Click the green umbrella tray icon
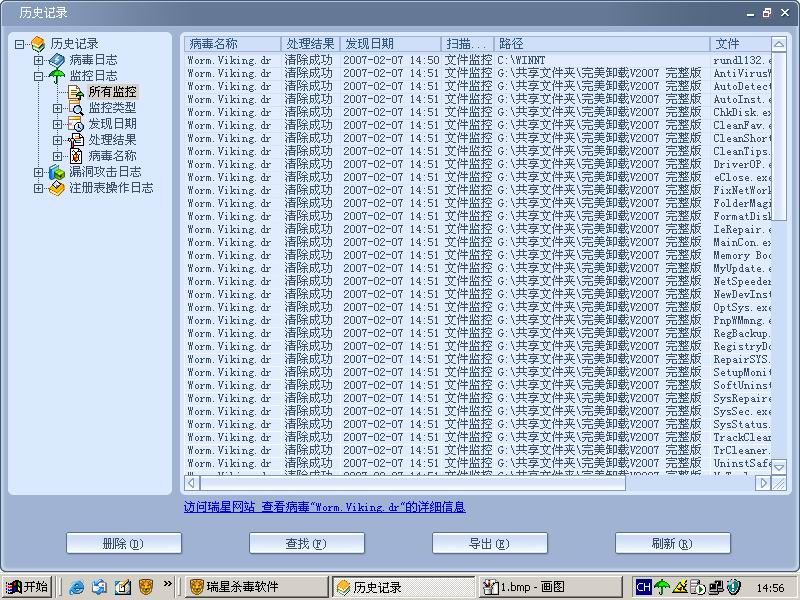 (x=662, y=586)
